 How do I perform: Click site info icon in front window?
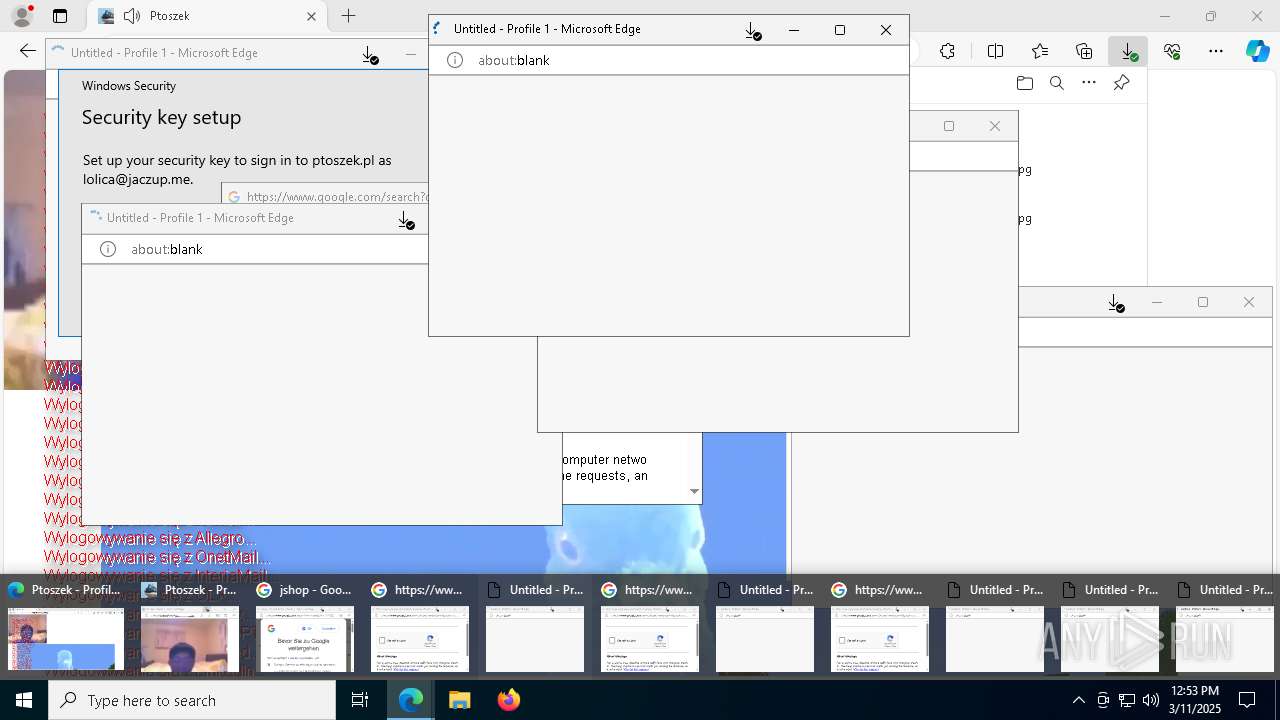[x=455, y=60]
